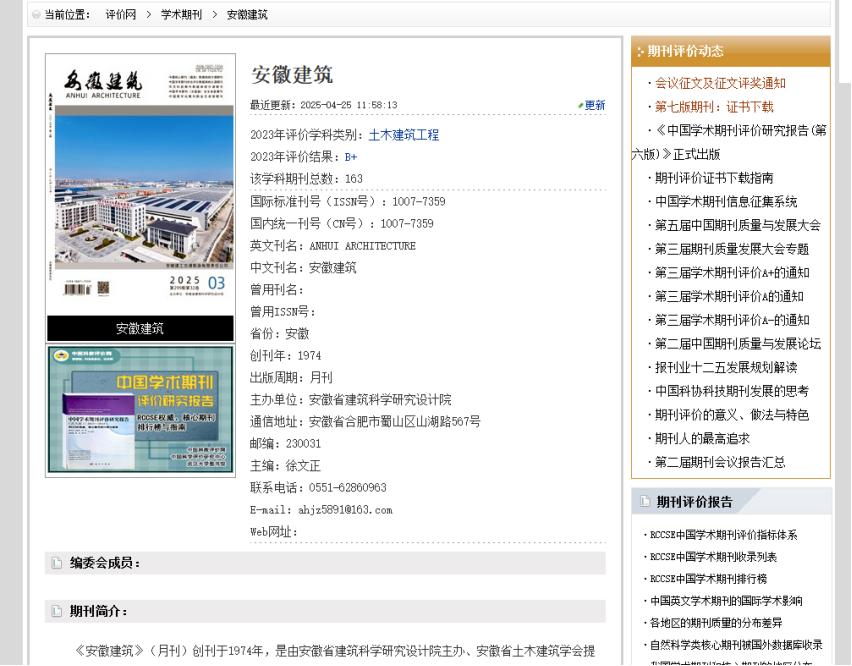Click the 最近更新 timestamp text

[324, 105]
